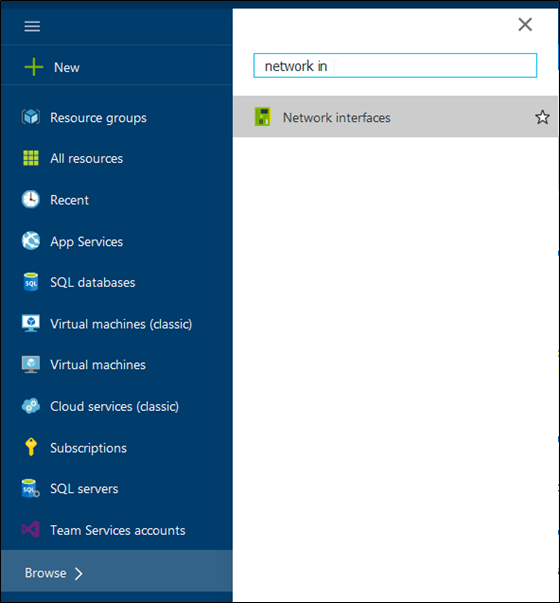Click the Recent clock icon

click(31, 200)
